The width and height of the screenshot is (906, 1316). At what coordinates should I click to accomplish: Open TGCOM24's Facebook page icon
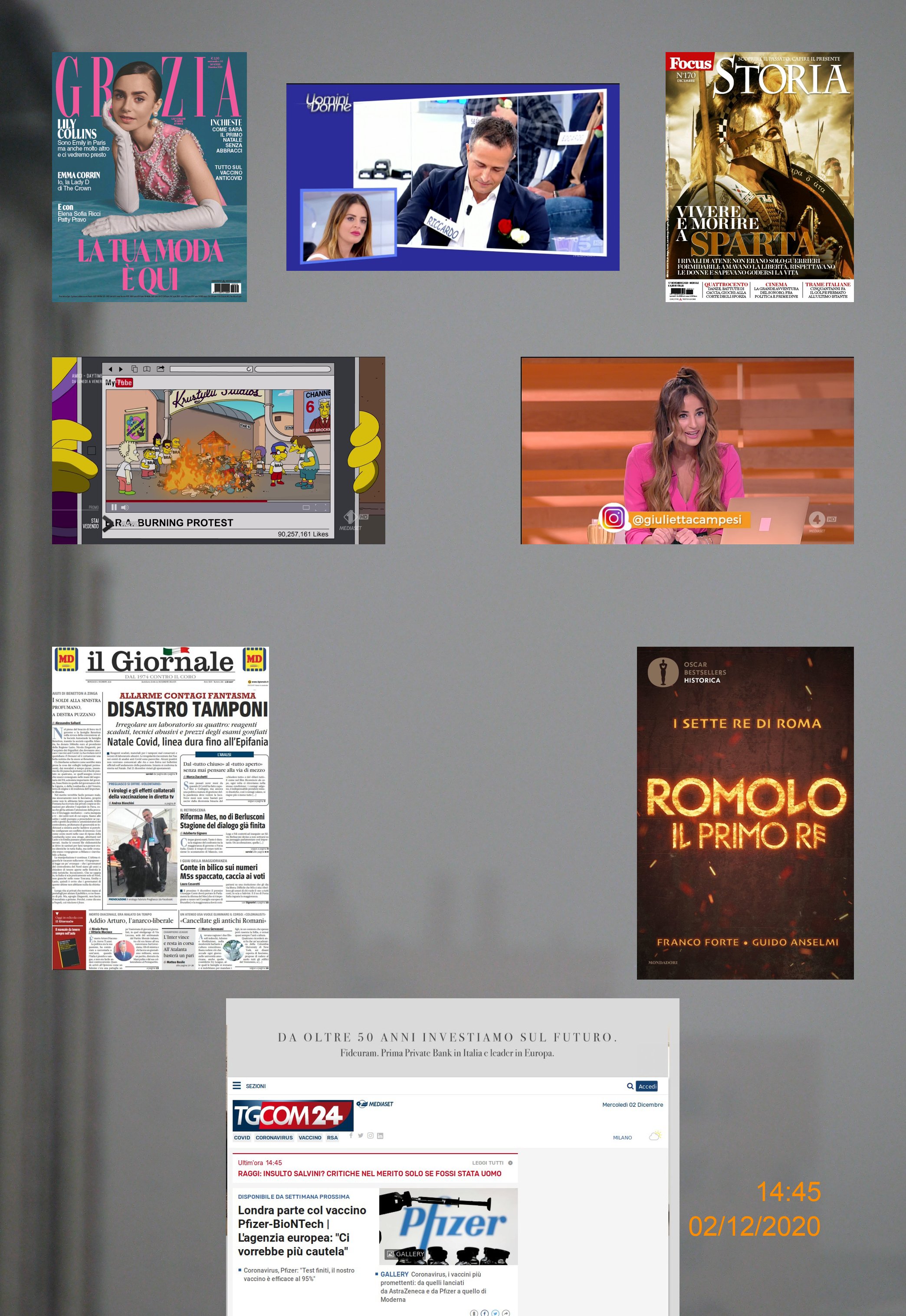351,1135
